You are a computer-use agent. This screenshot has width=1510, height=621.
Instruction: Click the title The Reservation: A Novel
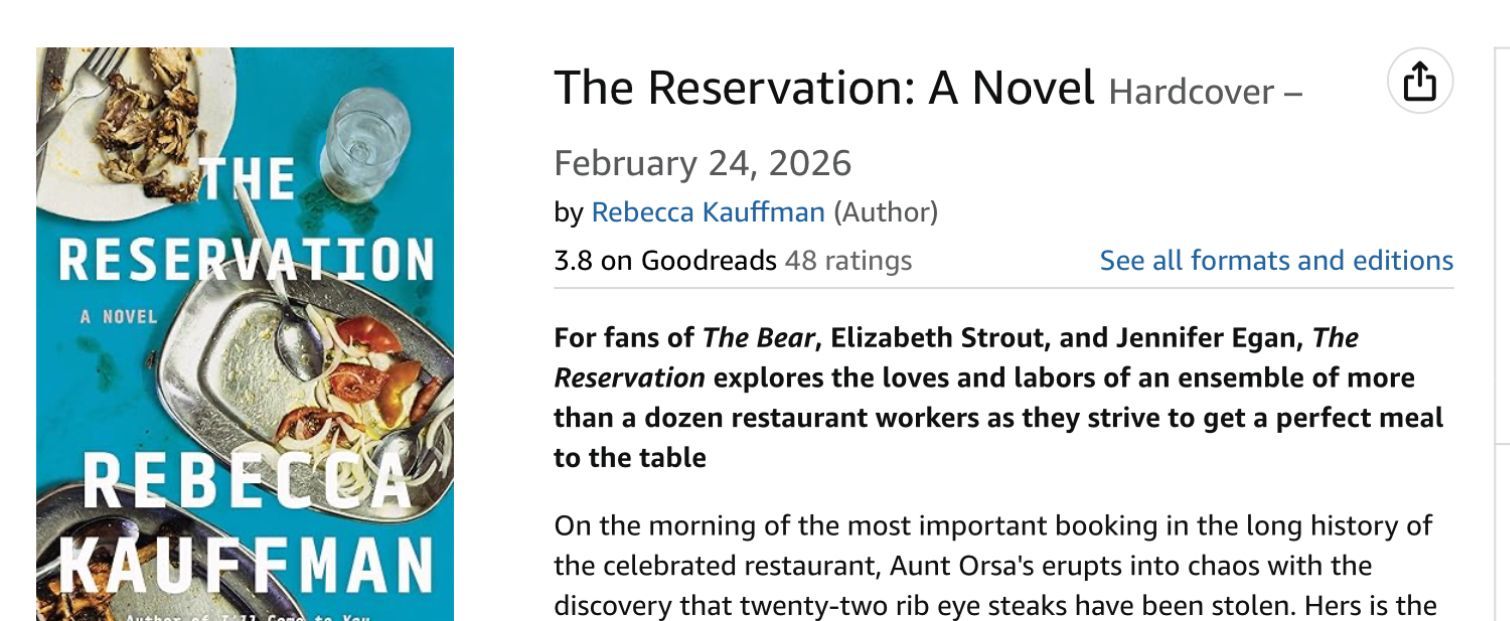click(824, 88)
